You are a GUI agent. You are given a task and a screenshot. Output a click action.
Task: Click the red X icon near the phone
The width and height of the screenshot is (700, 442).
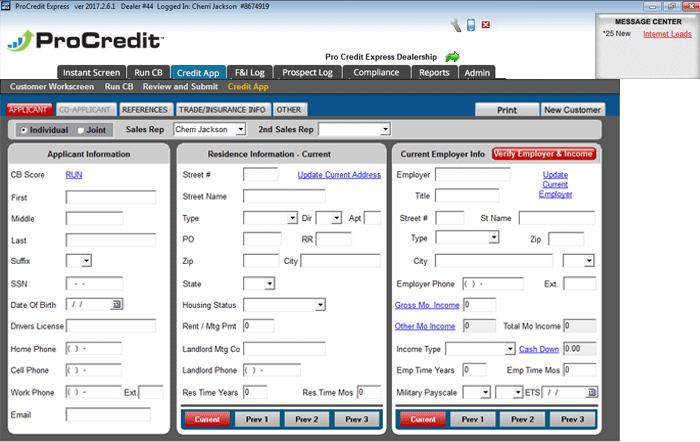(x=486, y=25)
